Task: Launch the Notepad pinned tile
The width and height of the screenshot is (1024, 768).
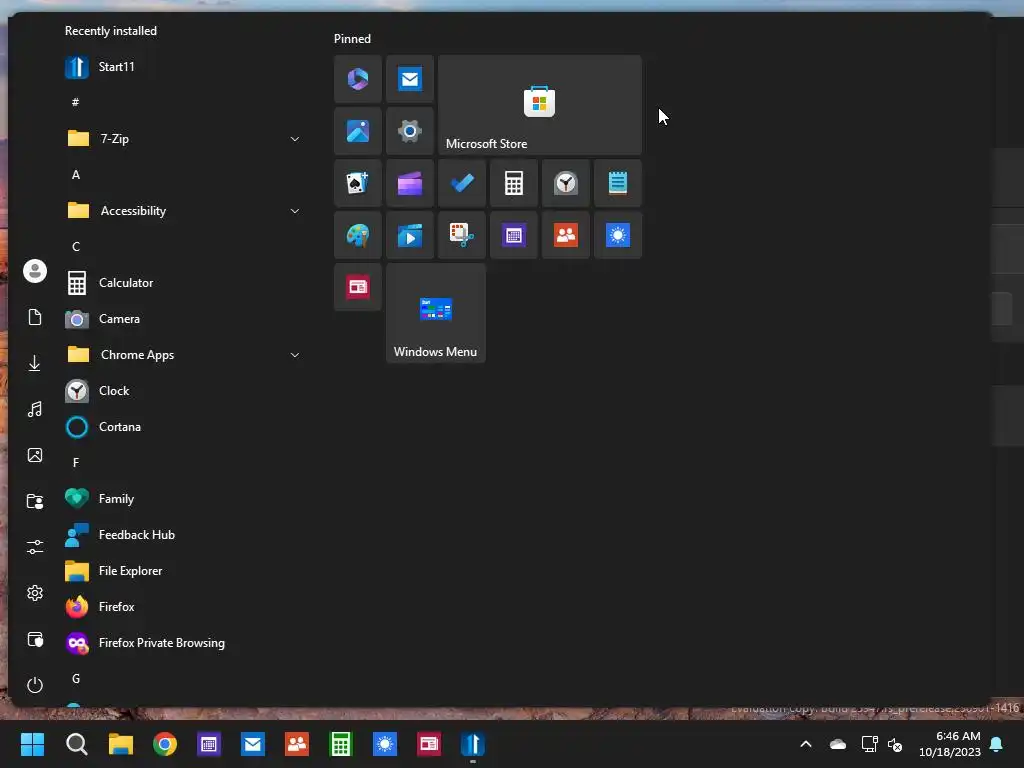Action: pos(618,184)
